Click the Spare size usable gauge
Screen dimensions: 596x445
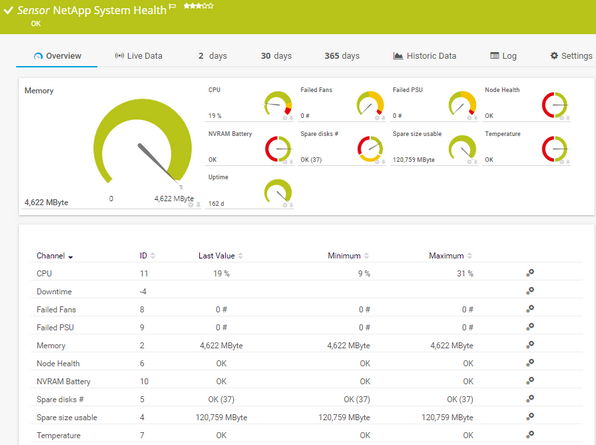[x=462, y=147]
